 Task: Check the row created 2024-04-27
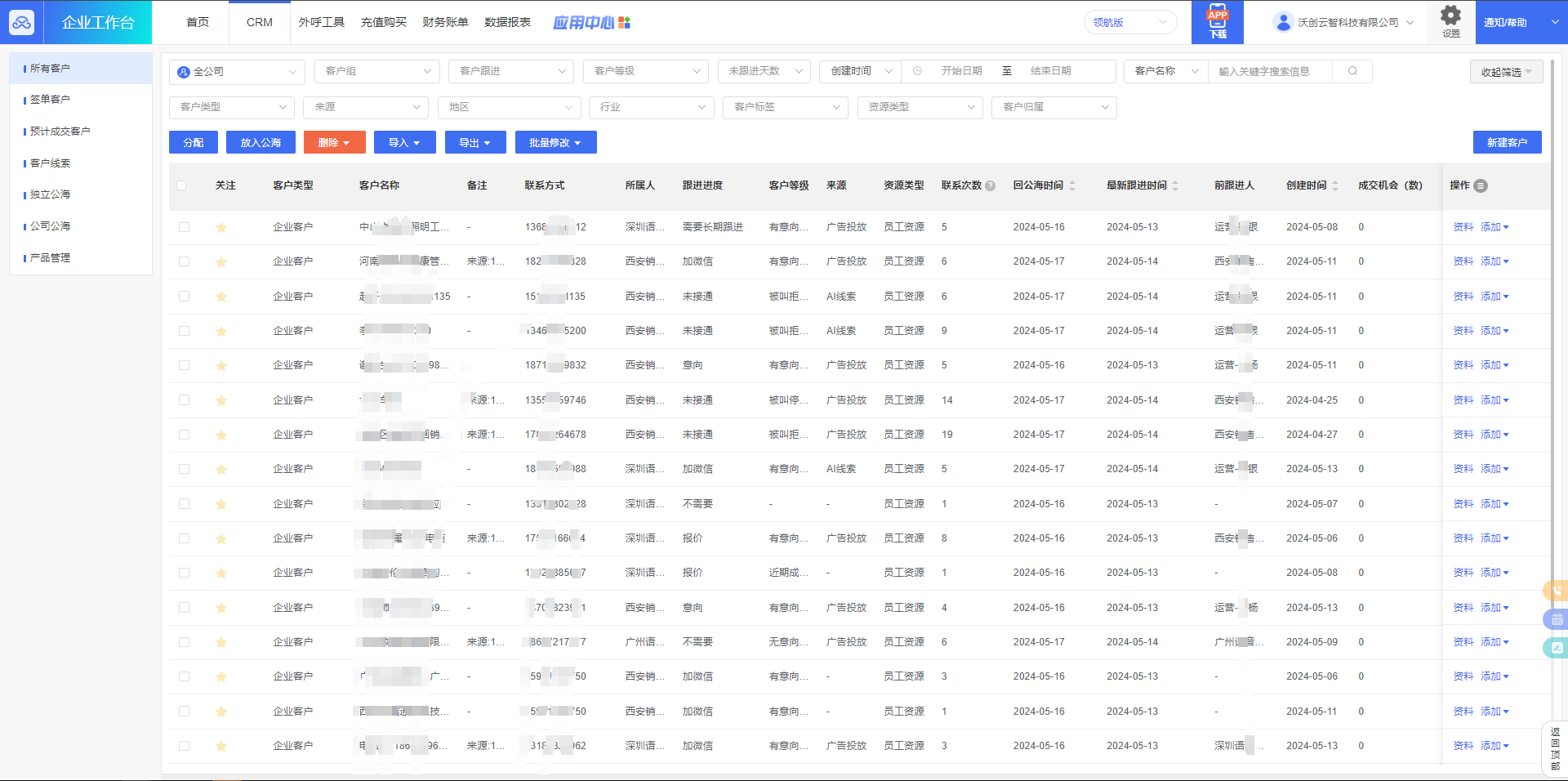184,435
